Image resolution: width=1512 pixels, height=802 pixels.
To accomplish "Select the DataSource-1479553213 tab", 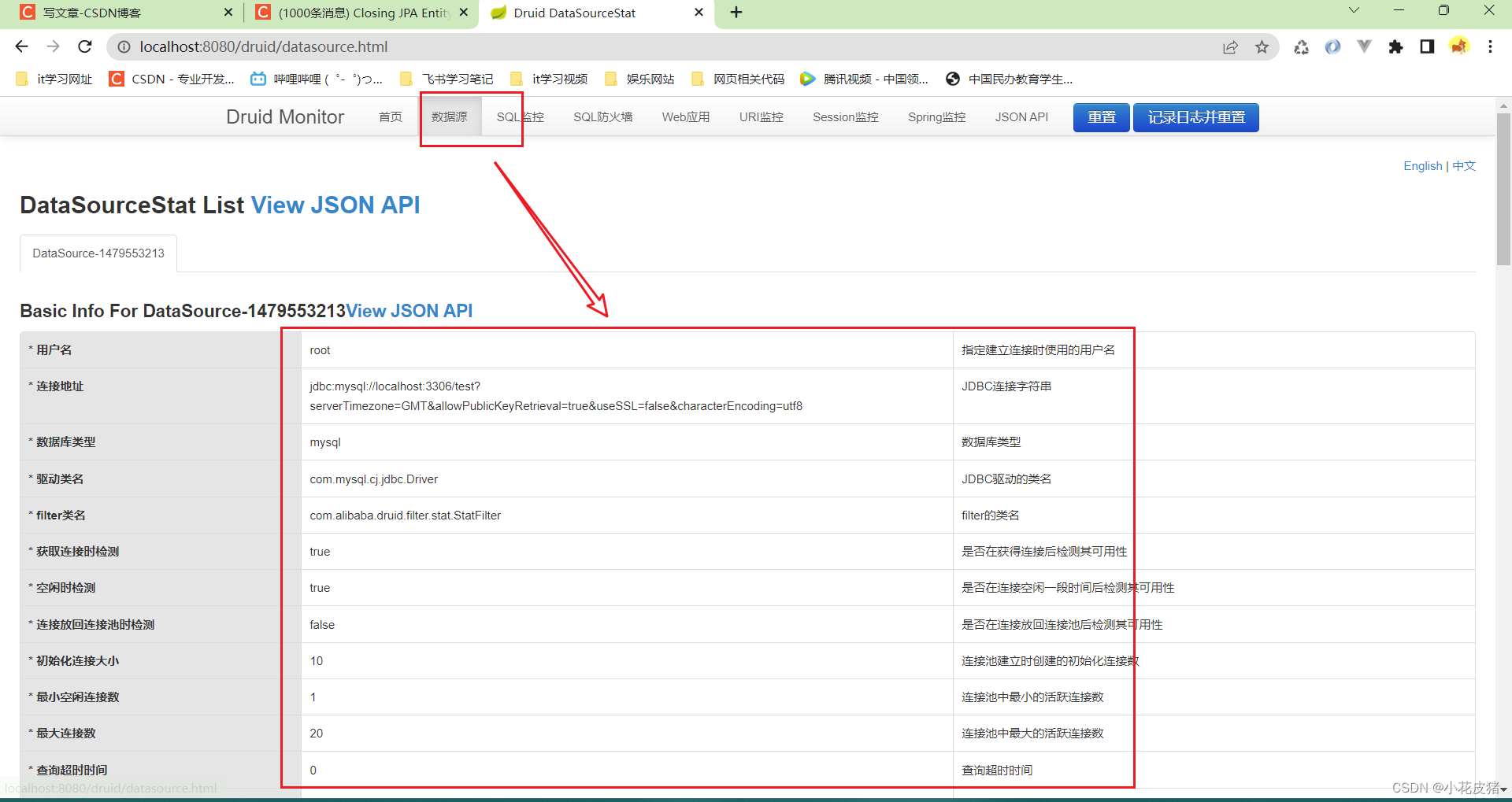I will (98, 253).
